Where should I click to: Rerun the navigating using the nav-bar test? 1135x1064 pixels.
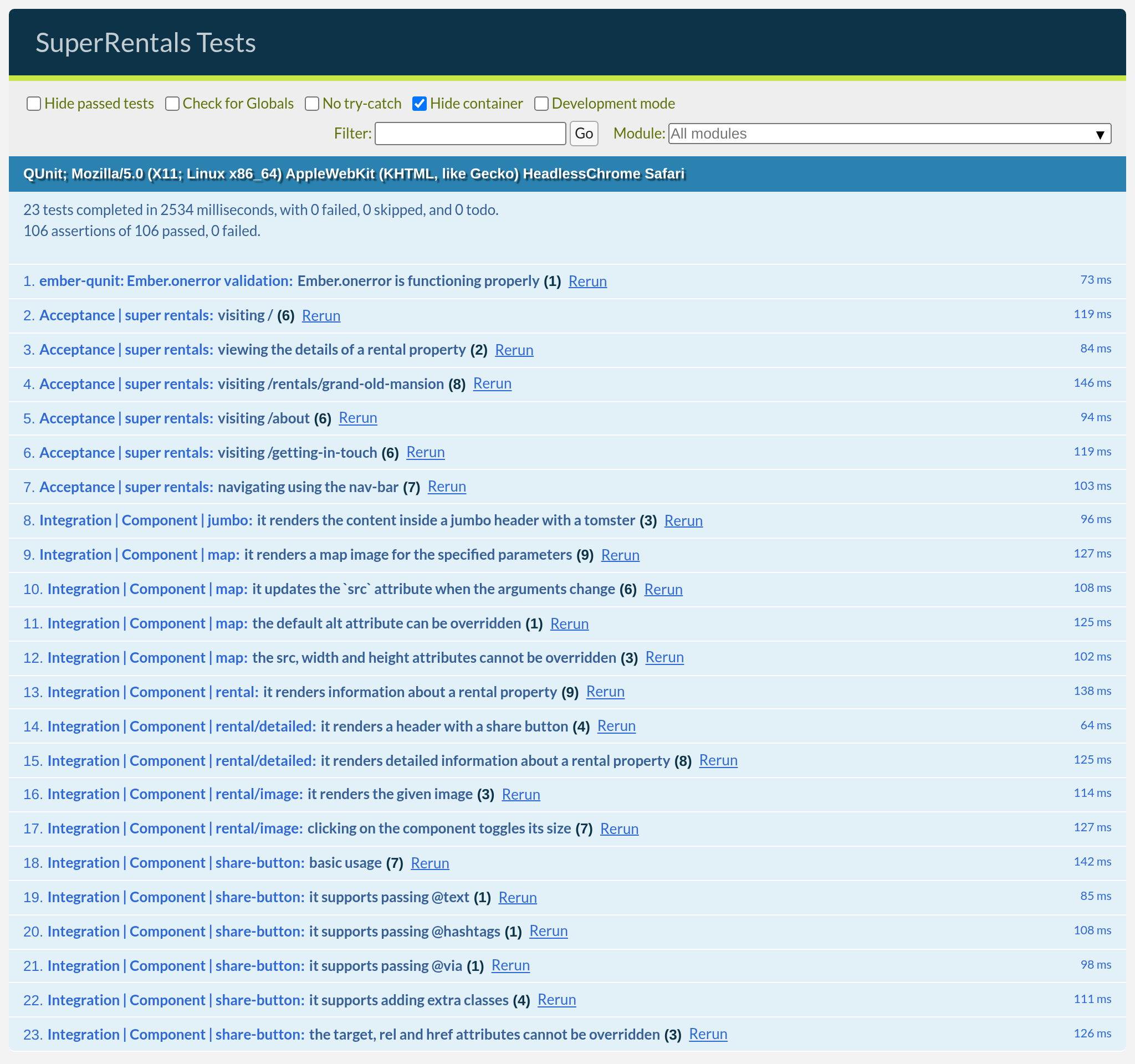tap(447, 487)
